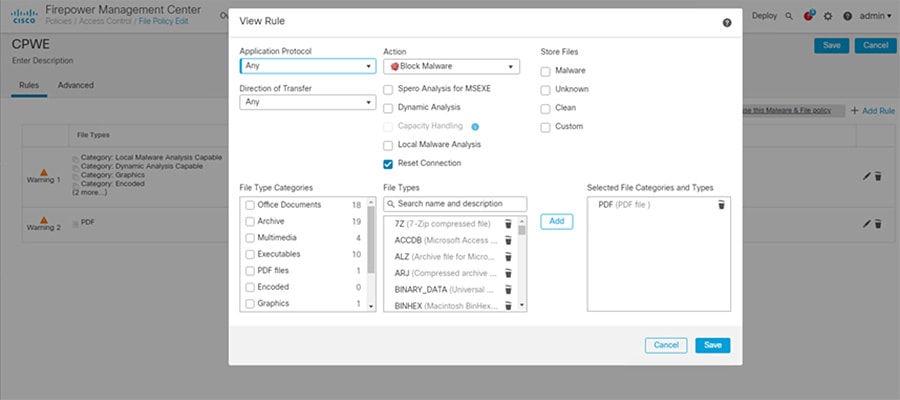Image resolution: width=900 pixels, height=400 pixels.
Task: Check Executables category checkbox
Action: (250, 254)
